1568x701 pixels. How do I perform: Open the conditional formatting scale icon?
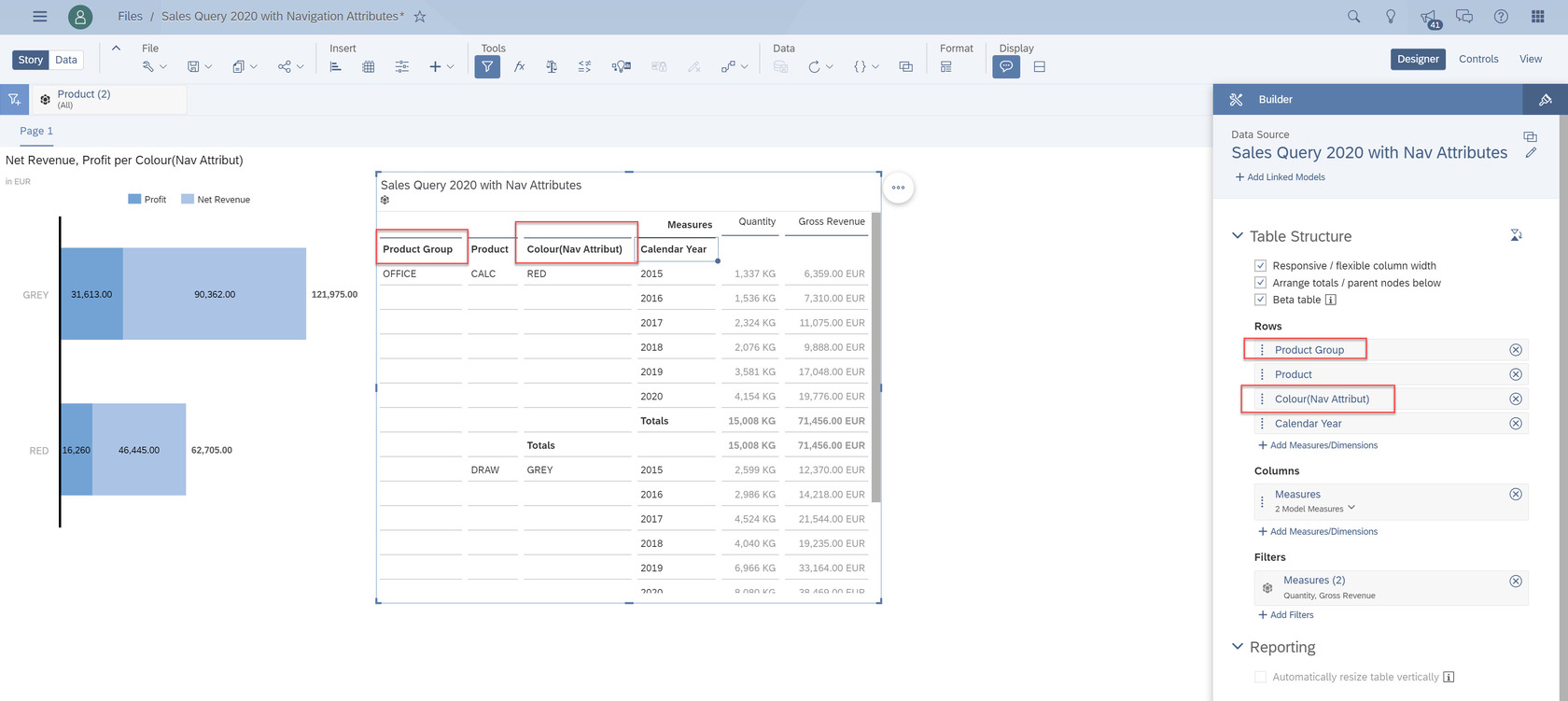(552, 66)
